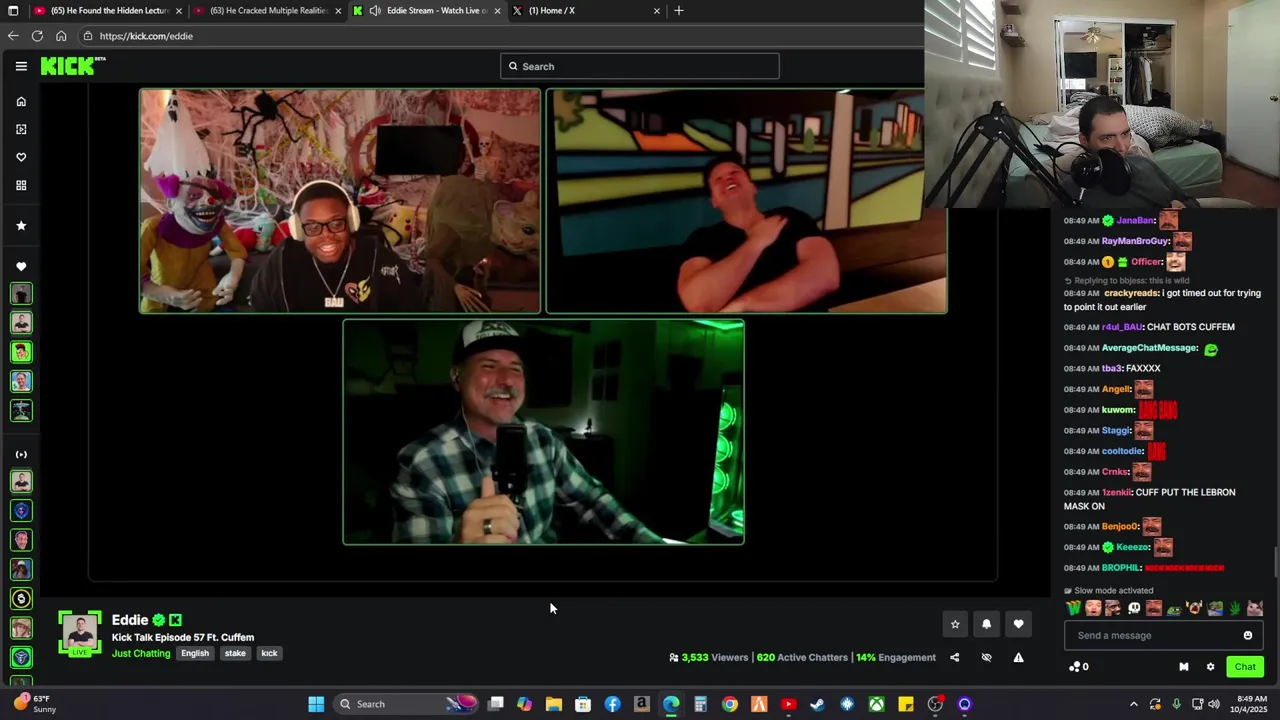Follow Eddie with the heart button
1280x720 pixels.
click(1018, 624)
